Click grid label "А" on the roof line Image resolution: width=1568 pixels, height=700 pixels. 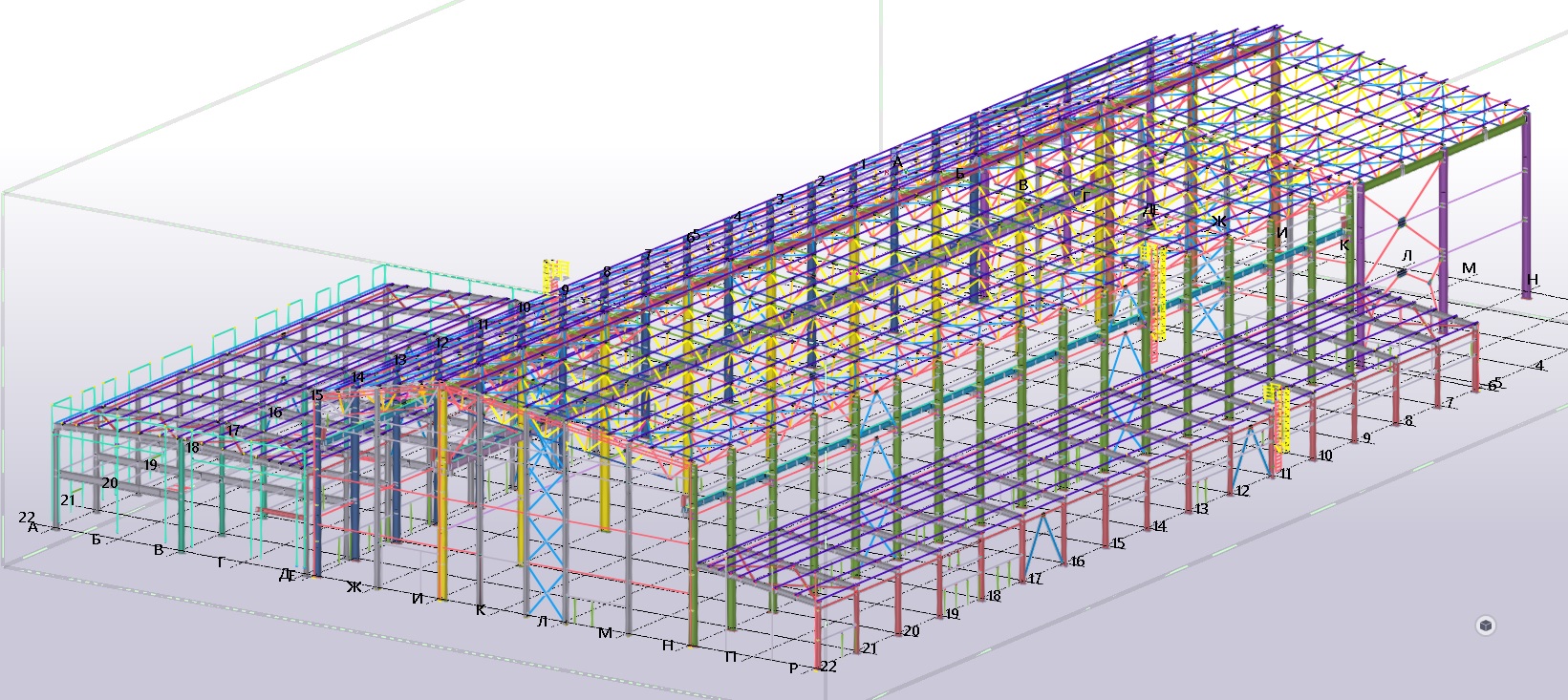pyautogui.click(x=897, y=163)
